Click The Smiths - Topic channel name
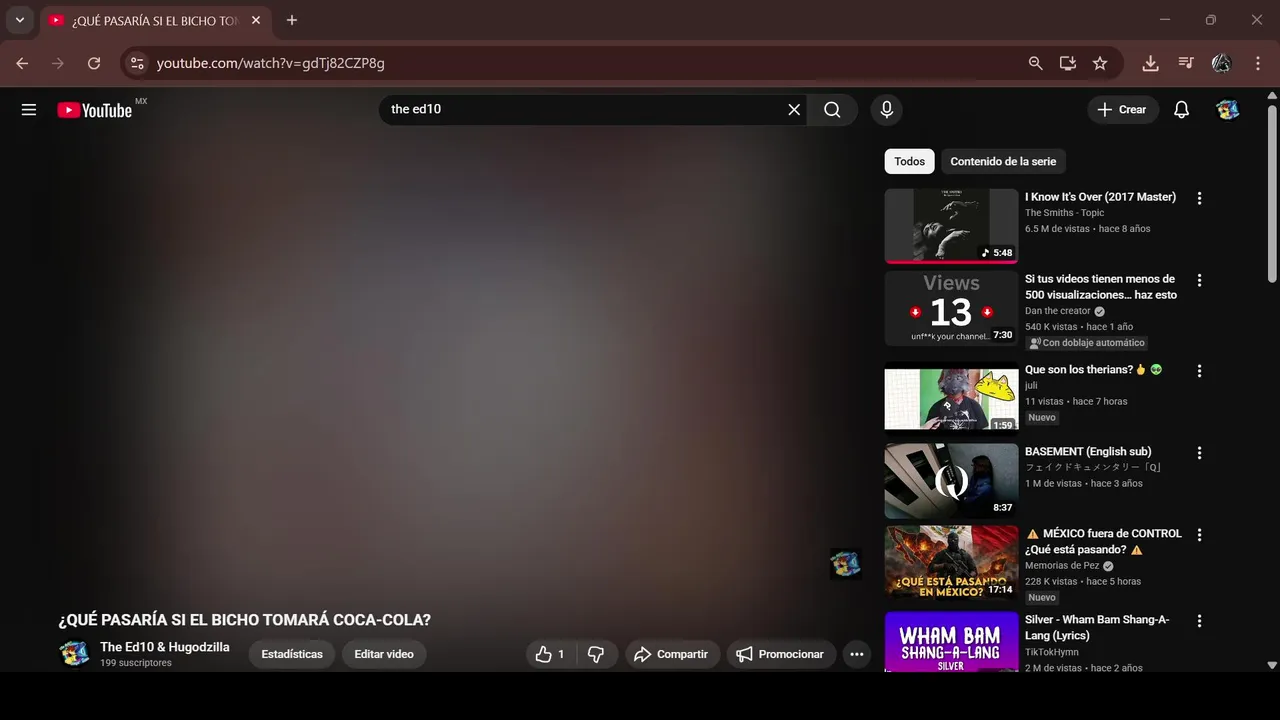The image size is (1280, 720). (x=1064, y=213)
